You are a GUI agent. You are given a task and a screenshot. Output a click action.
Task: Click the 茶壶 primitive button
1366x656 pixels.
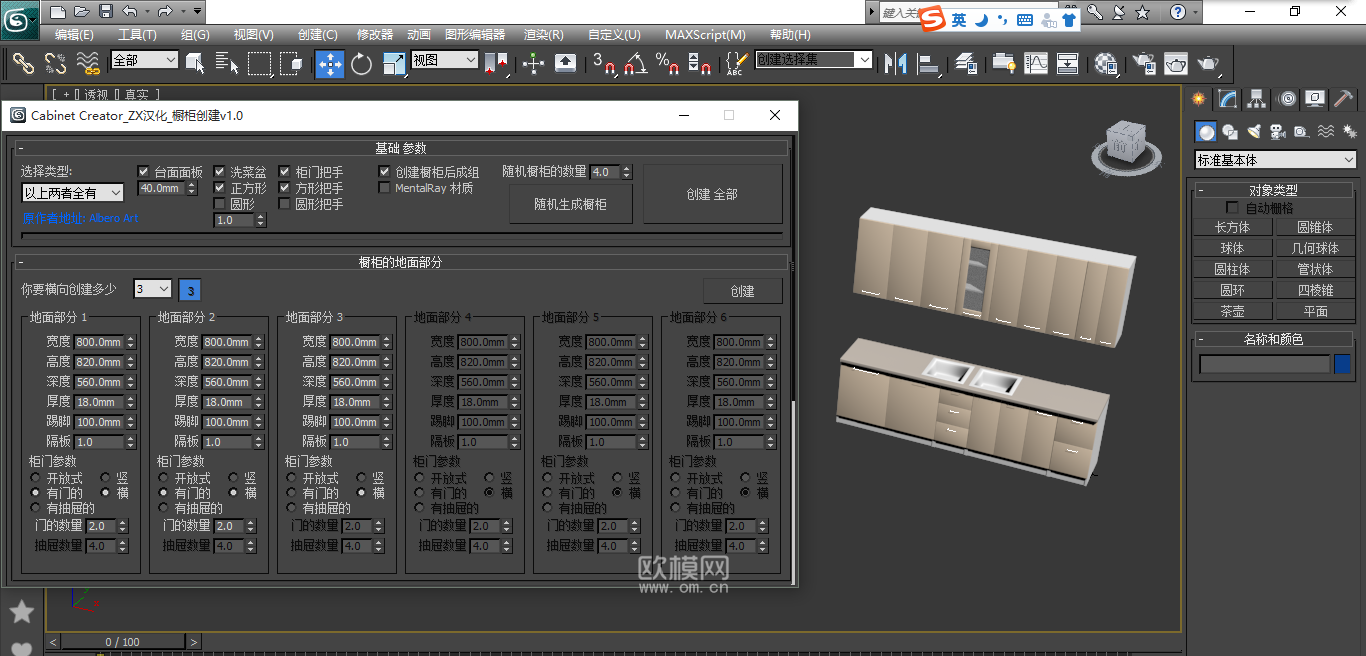1232,311
